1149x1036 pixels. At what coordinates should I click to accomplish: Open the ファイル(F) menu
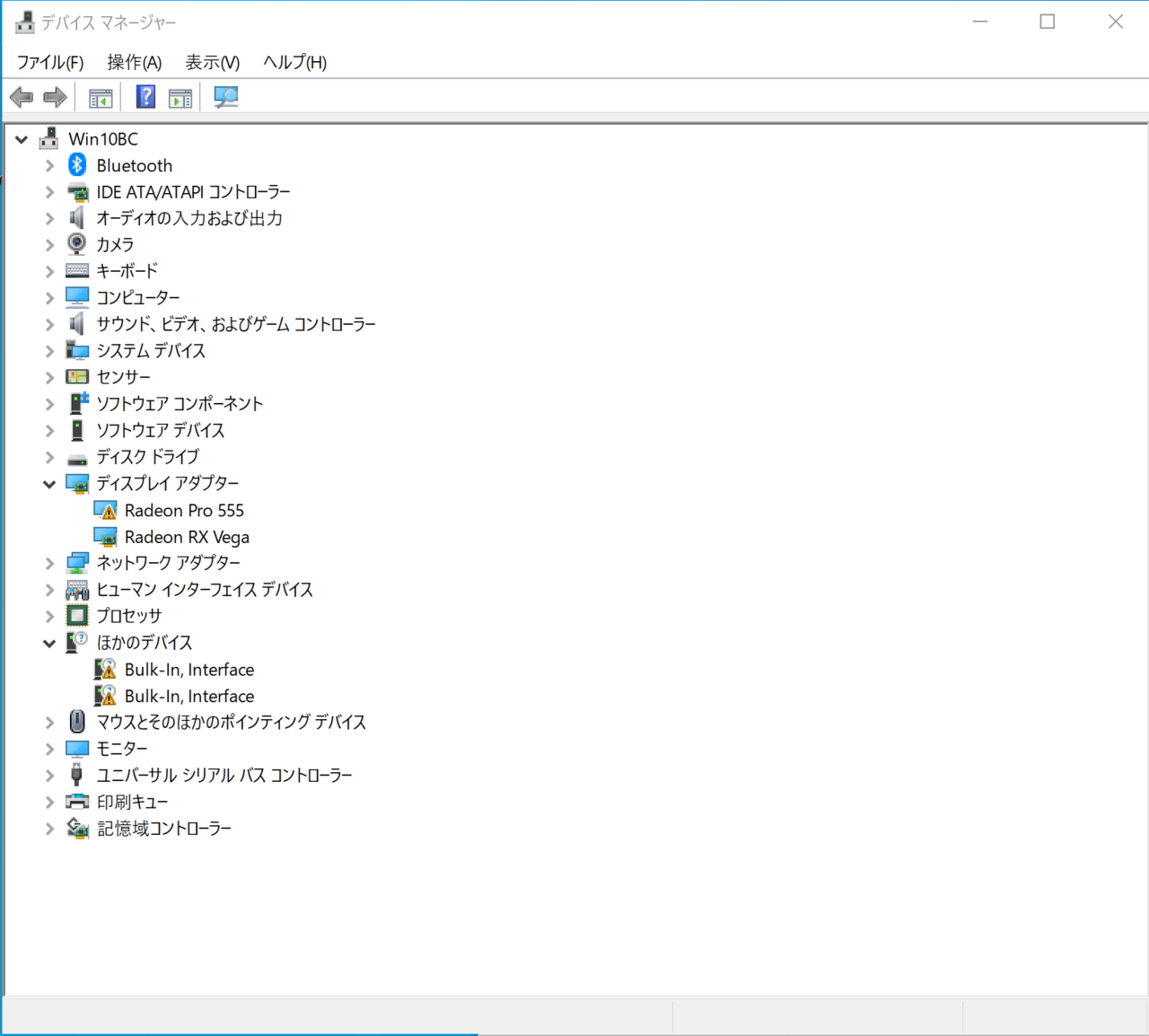pos(50,62)
